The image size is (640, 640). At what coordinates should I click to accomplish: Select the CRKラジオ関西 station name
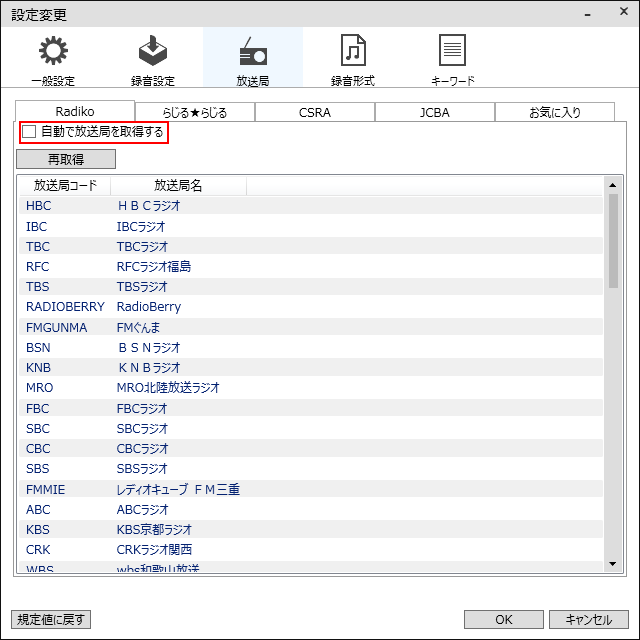coord(154,550)
